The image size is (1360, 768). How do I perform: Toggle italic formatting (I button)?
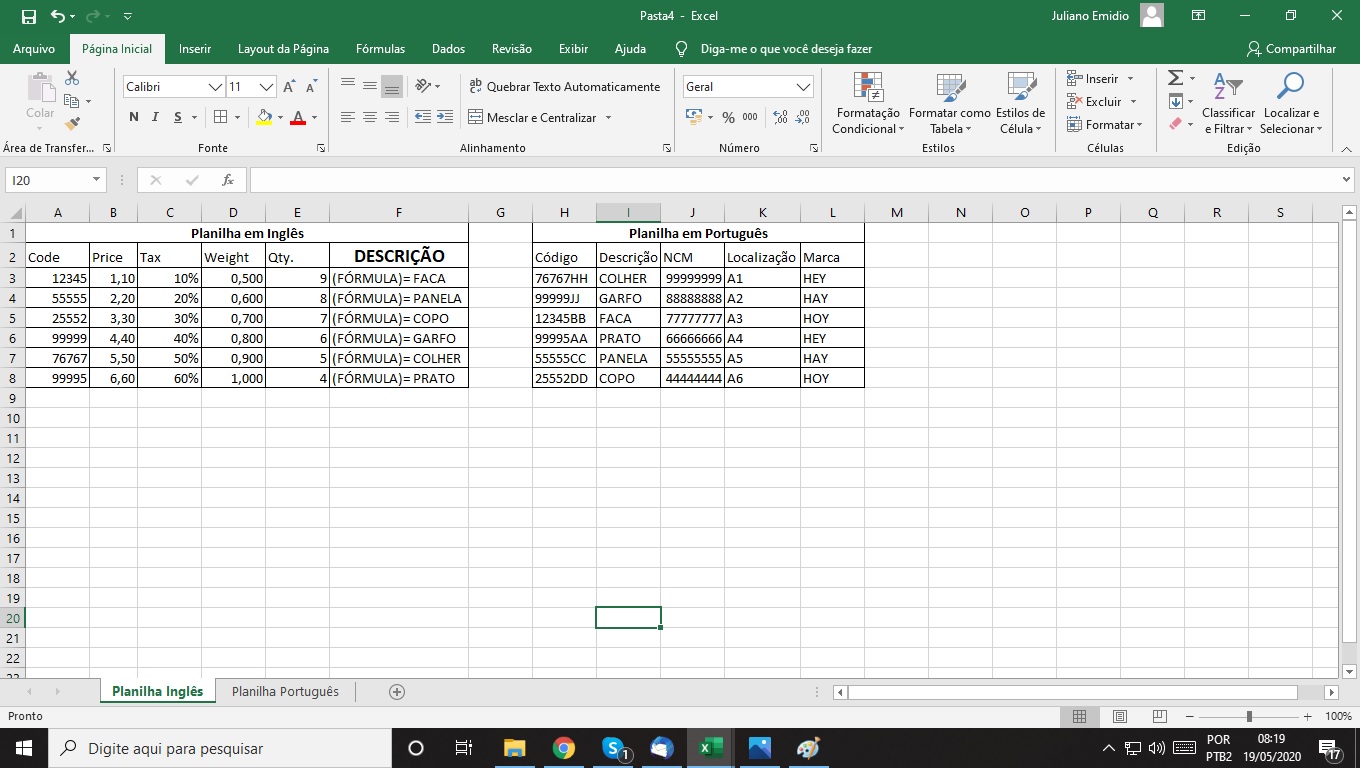[x=155, y=117]
